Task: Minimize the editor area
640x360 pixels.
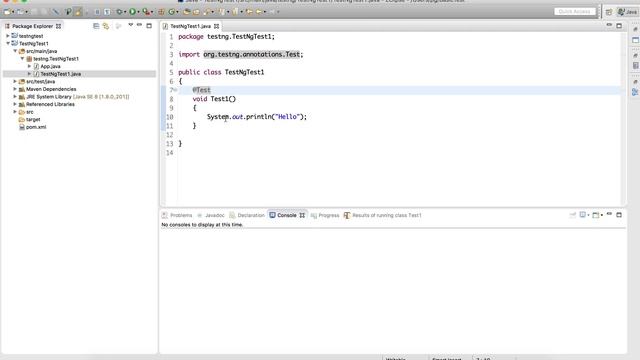Action: tap(609, 25)
